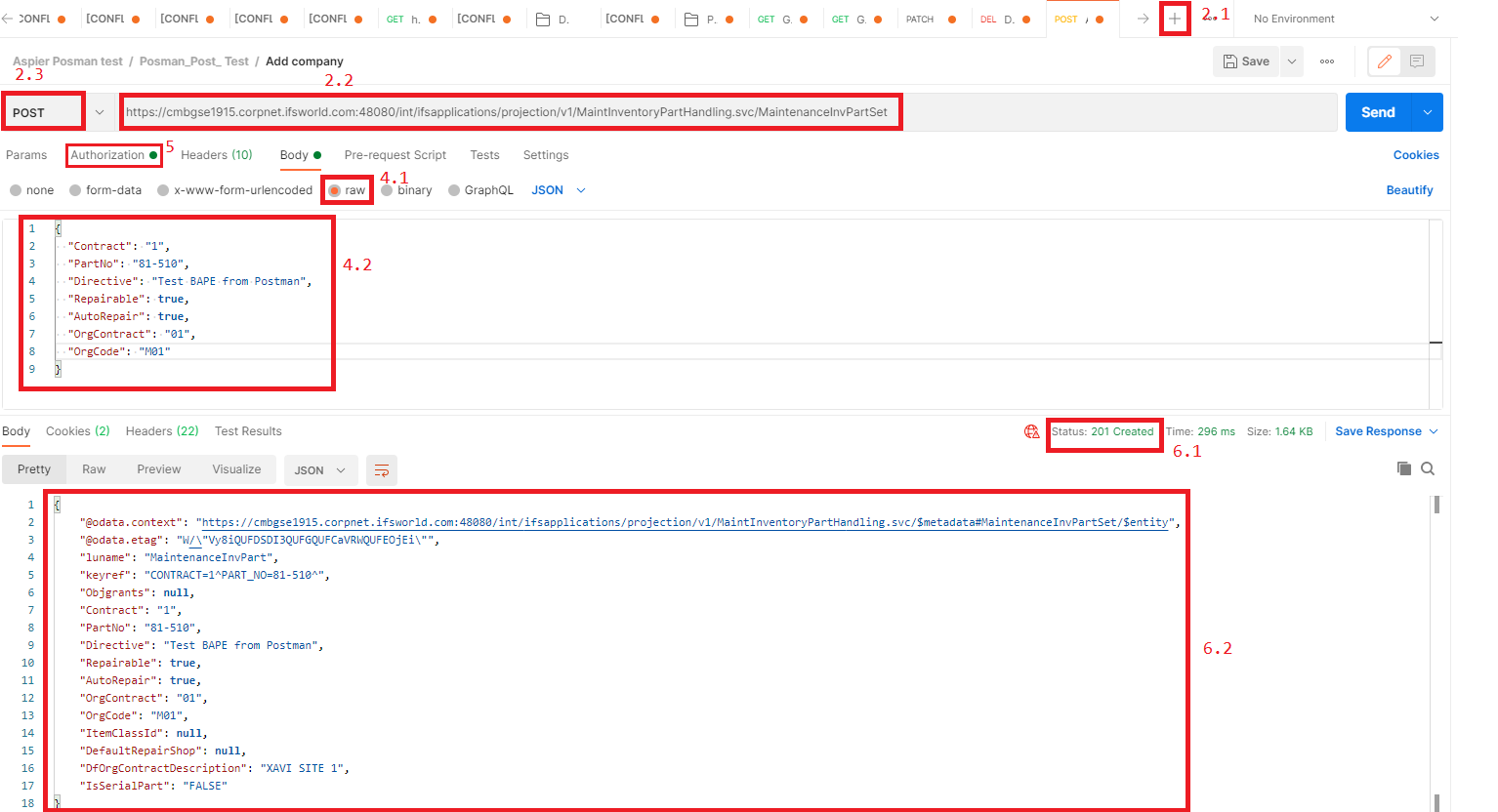1498x812 pixels.
Task: Open request Headers (10) tab
Action: pos(217,155)
